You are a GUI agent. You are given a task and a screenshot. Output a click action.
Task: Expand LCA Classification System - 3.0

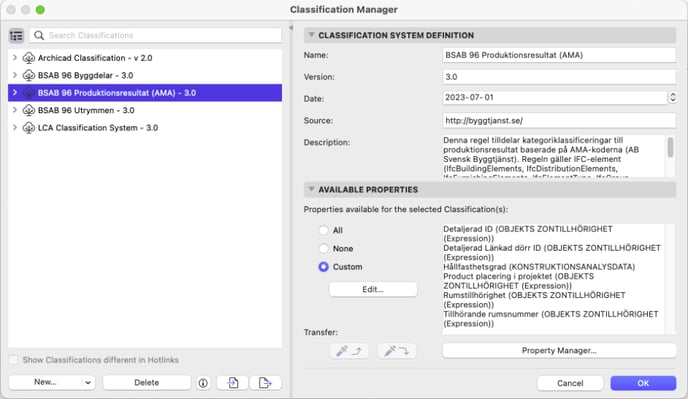(15, 127)
